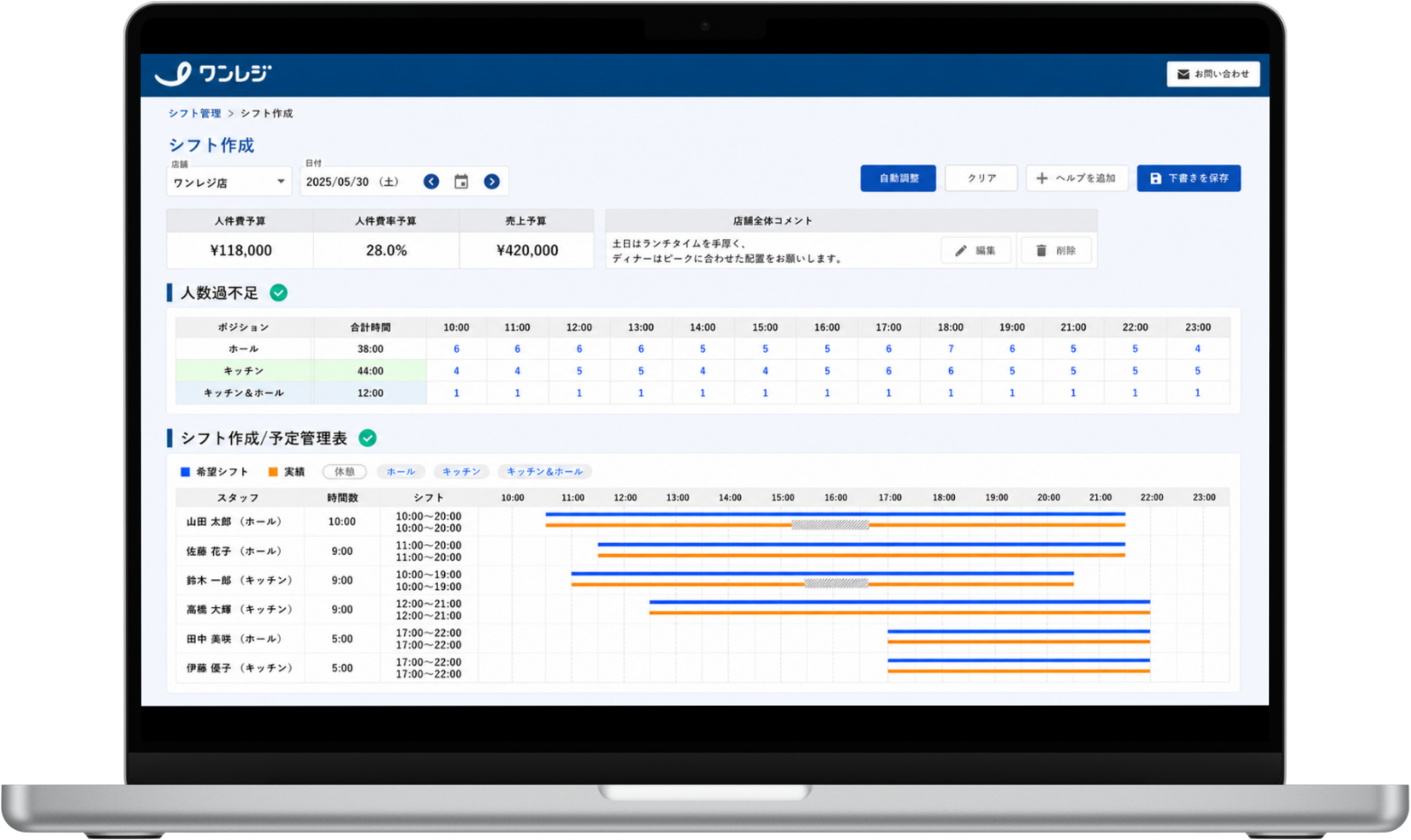Click 伊藤 優子 orange actual shift bar
Image resolution: width=1411 pixels, height=840 pixels.
pyautogui.click(x=1018, y=671)
